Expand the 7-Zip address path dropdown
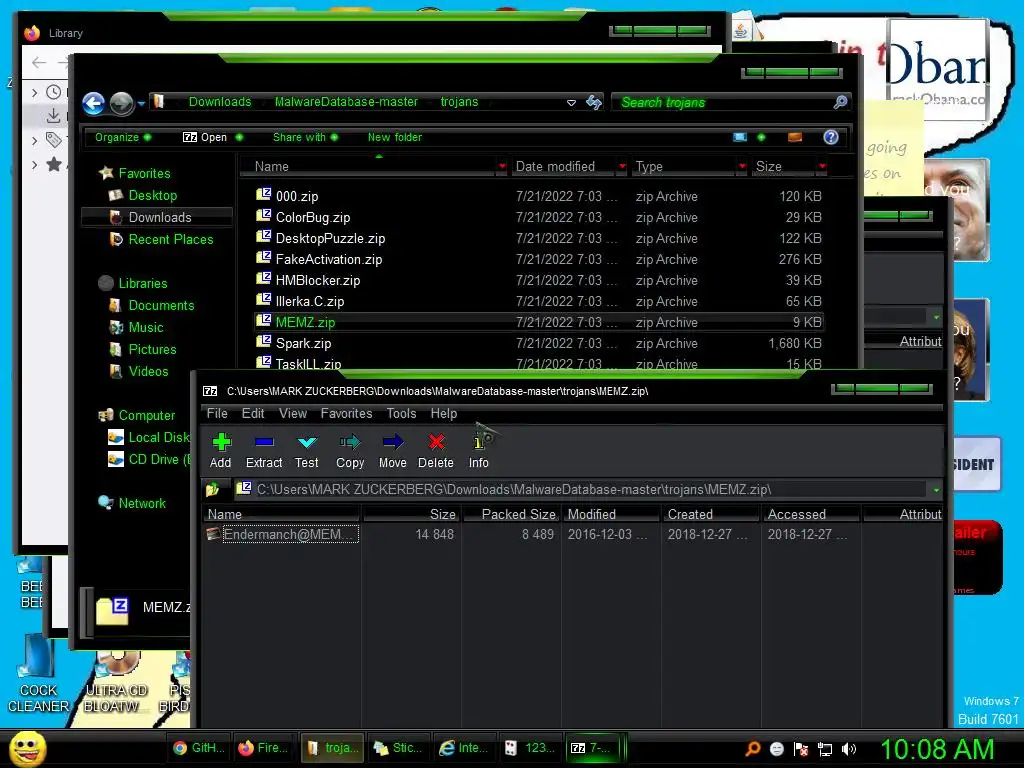Viewport: 1024px width, 768px height. point(936,489)
